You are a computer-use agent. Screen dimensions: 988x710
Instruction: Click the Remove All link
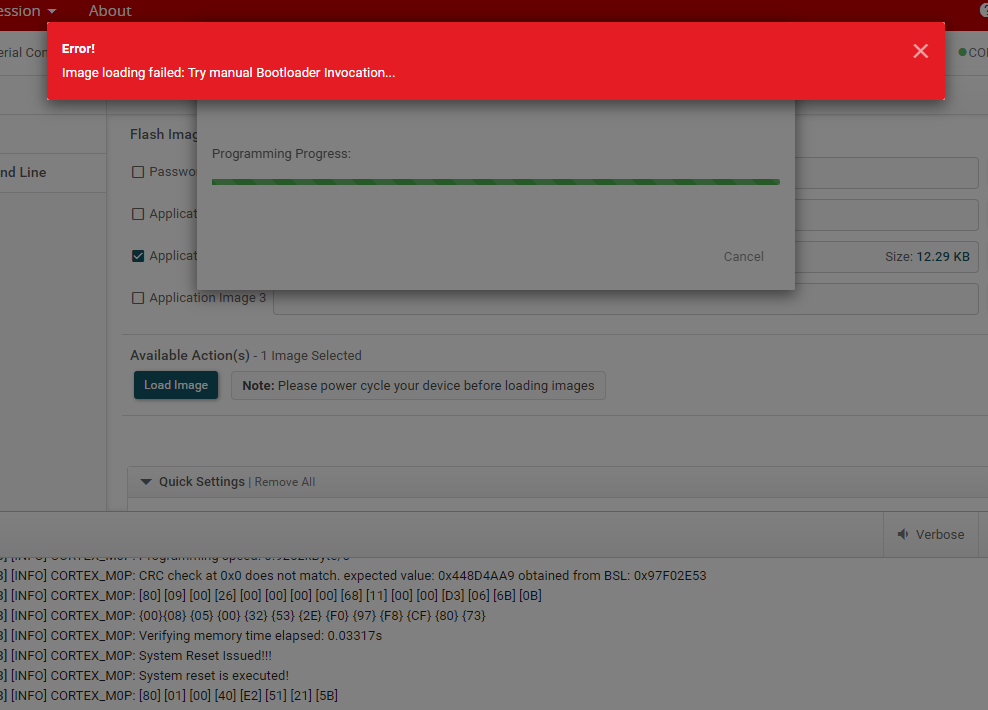click(285, 482)
